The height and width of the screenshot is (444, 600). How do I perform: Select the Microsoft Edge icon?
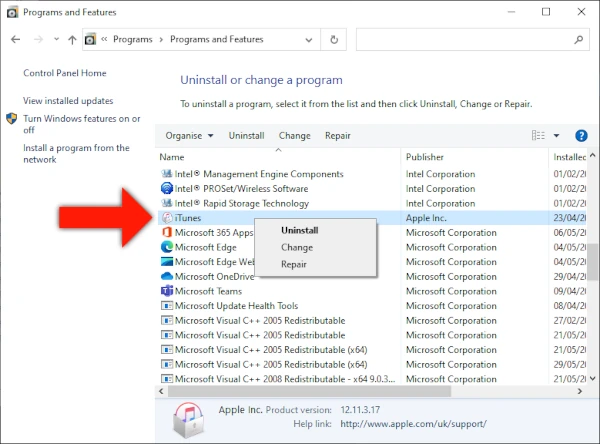pyautogui.click(x=167, y=247)
